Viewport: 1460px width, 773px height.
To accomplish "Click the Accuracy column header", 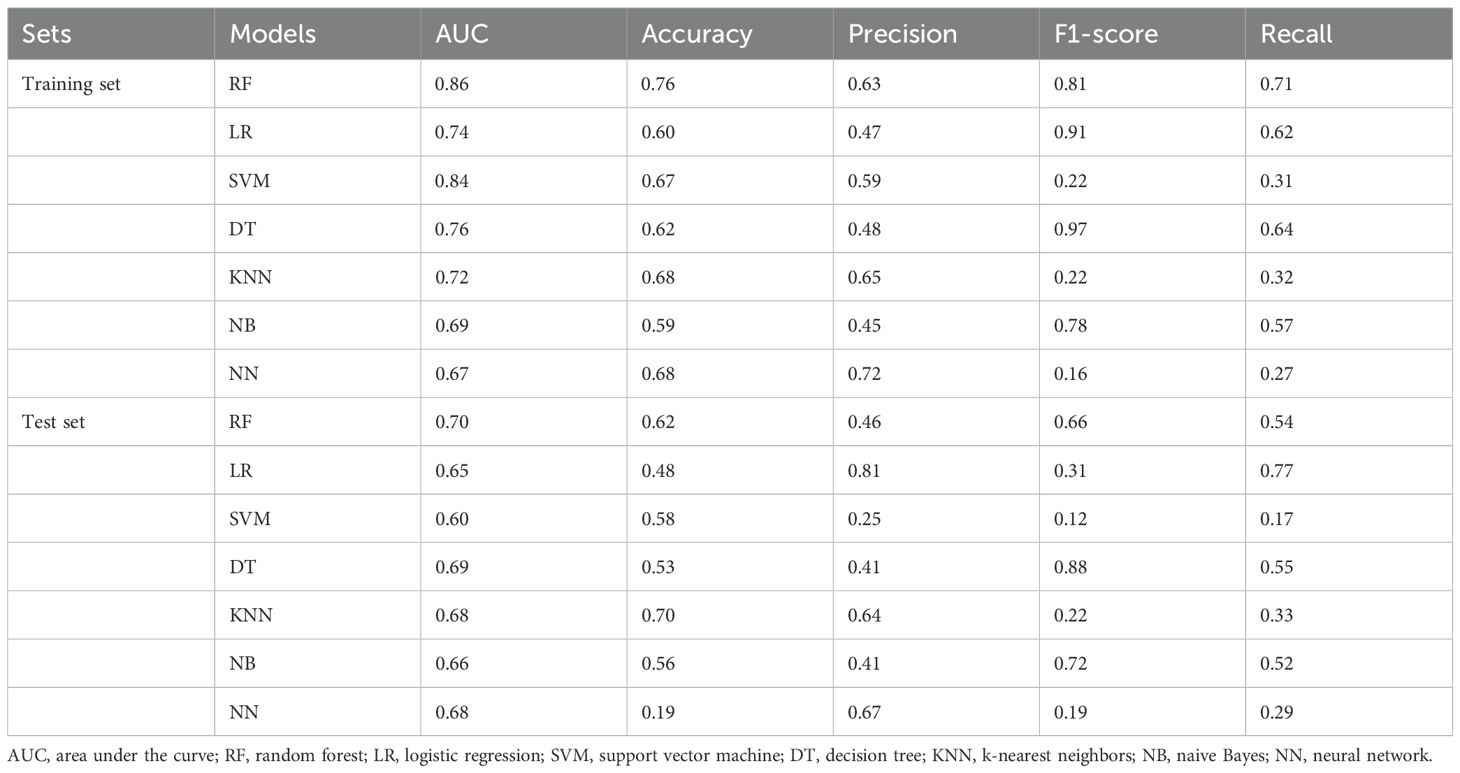I will (x=697, y=34).
